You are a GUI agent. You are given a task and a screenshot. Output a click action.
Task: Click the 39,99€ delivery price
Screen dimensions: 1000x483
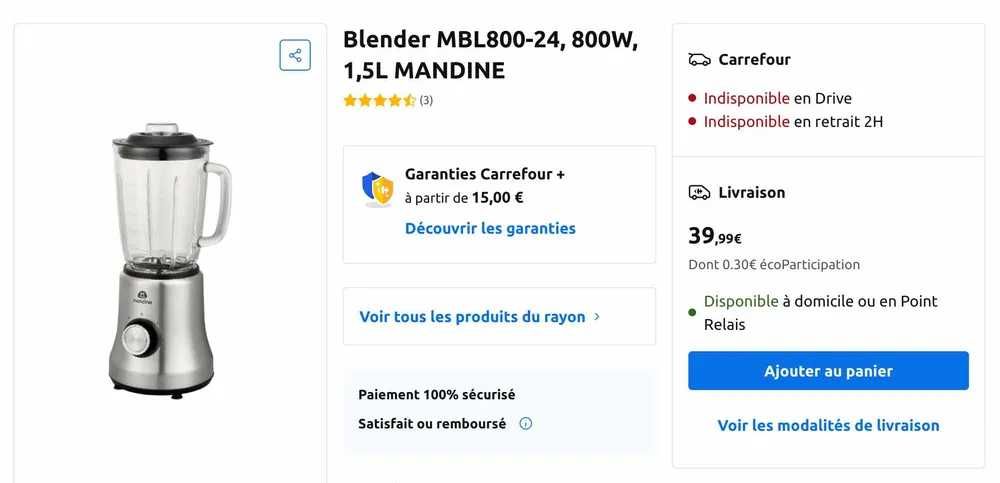point(714,237)
